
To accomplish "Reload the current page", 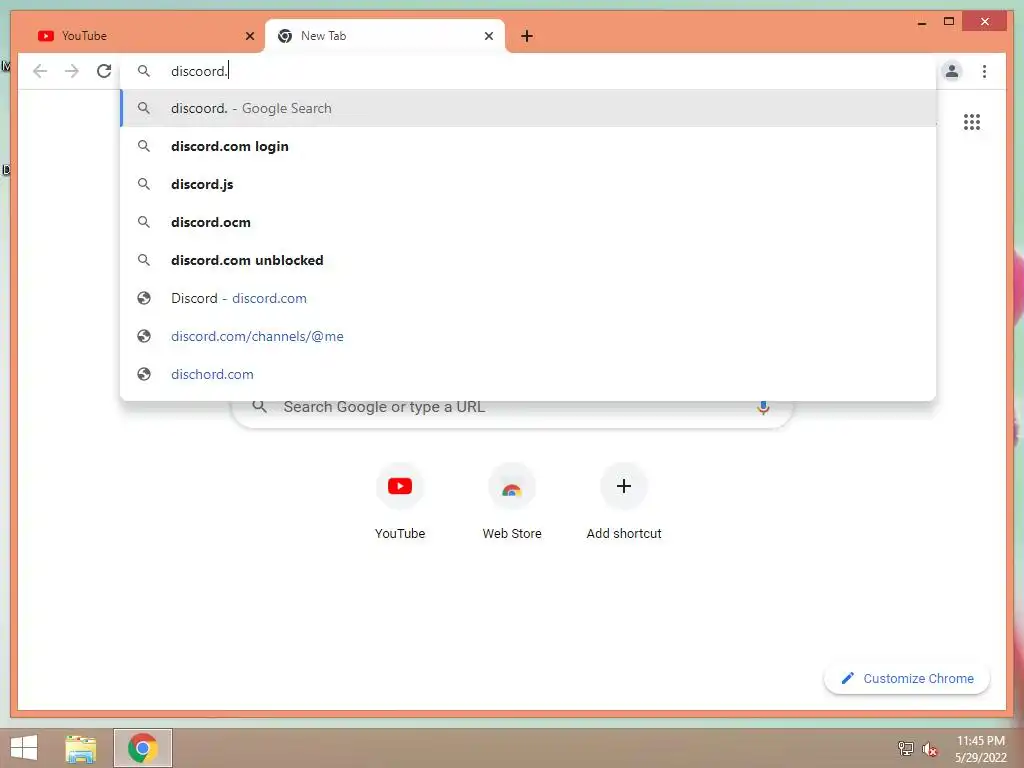I will [104, 71].
